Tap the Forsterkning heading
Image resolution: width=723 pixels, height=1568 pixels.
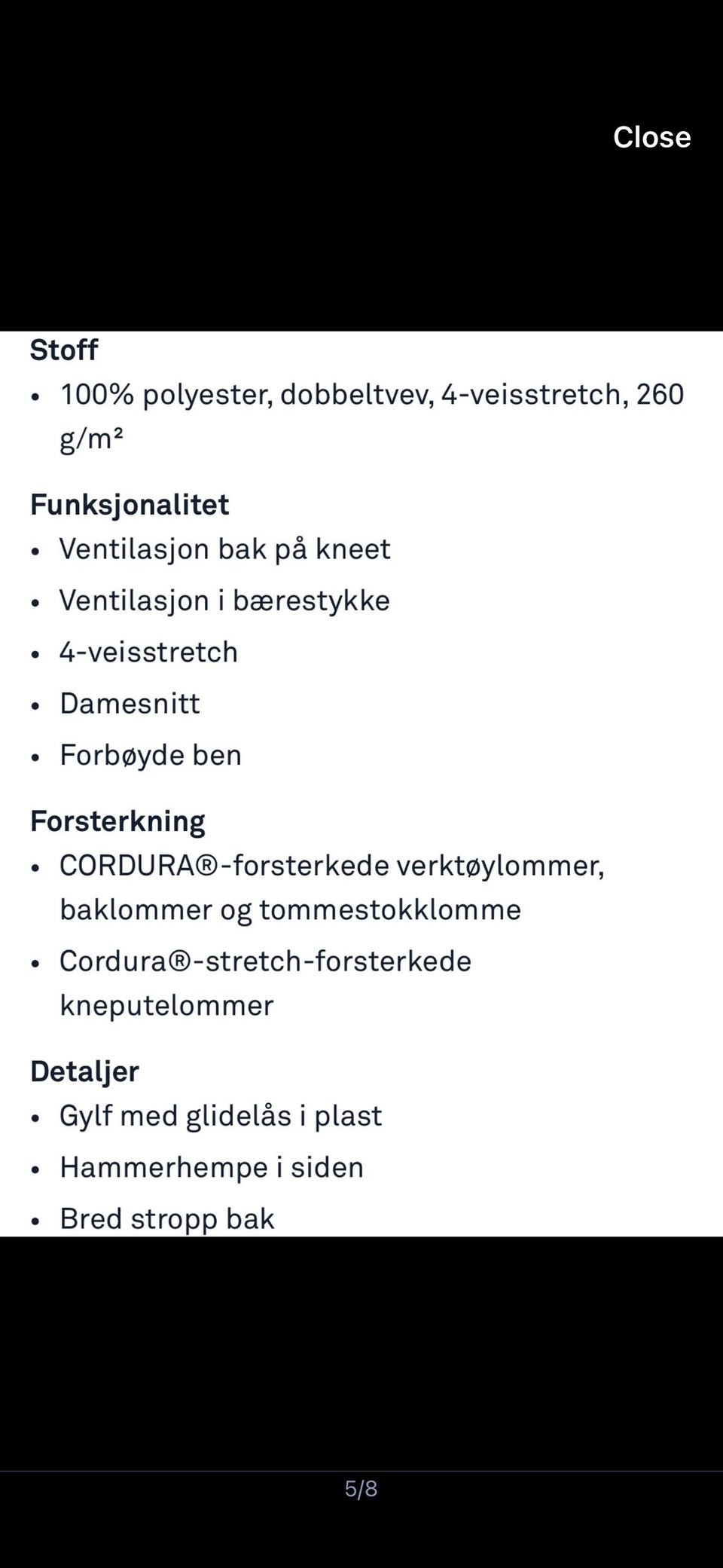(118, 821)
